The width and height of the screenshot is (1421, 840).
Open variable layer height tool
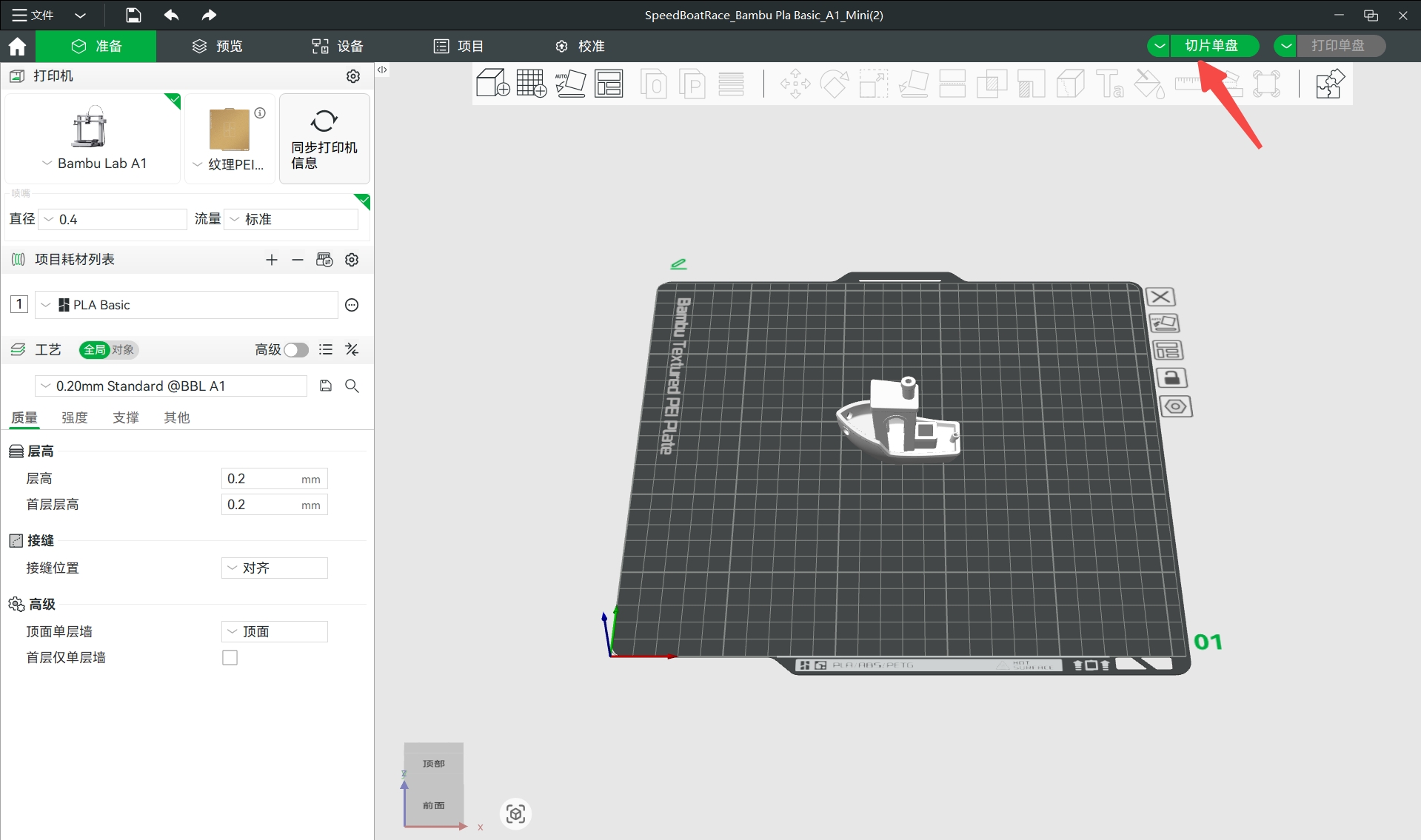[x=731, y=84]
